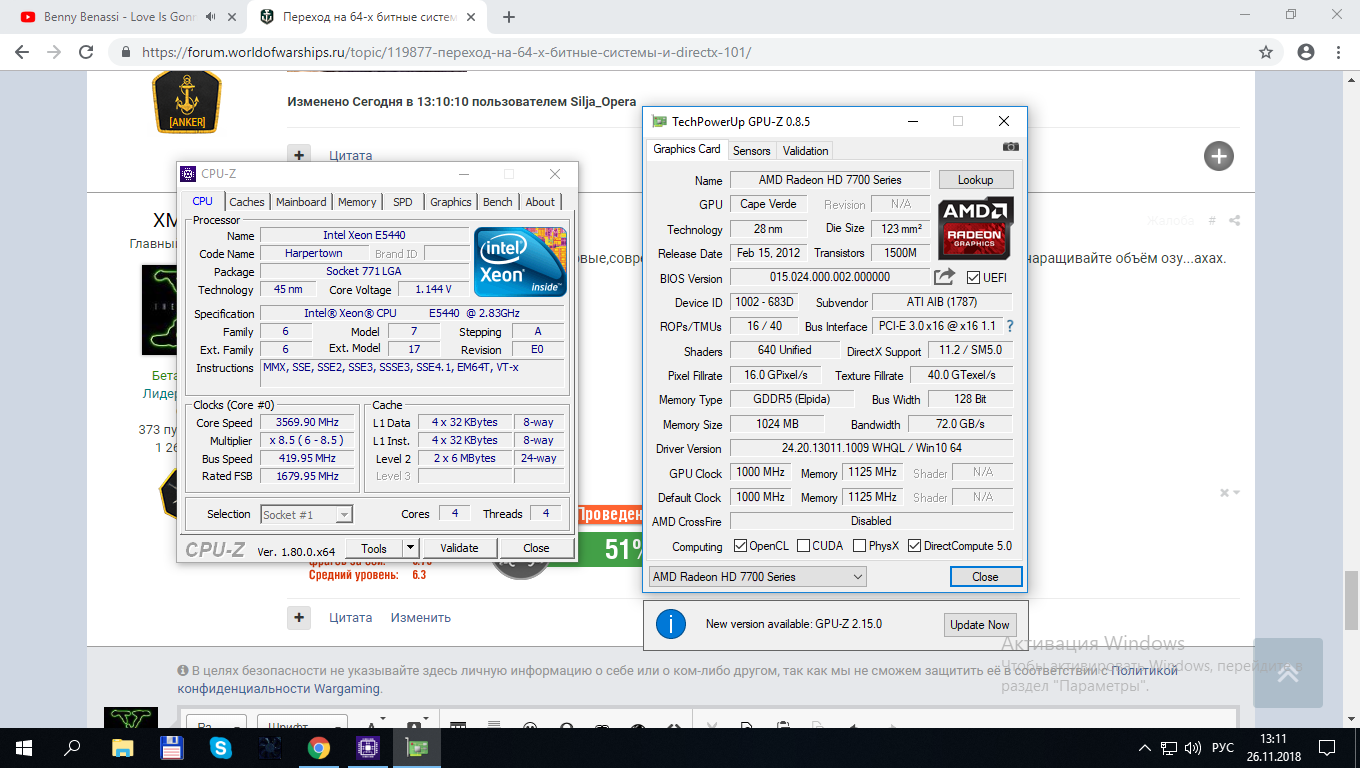Image resolution: width=1360 pixels, height=768 pixels.
Task: Click the Update Now button
Action: pyautogui.click(x=980, y=625)
